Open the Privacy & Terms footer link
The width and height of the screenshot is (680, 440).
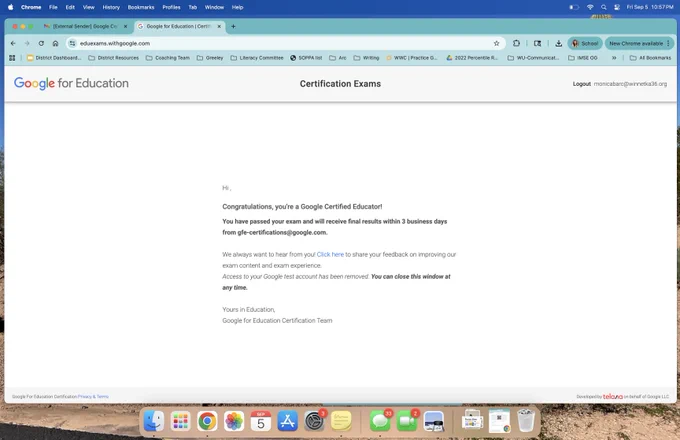click(x=93, y=397)
